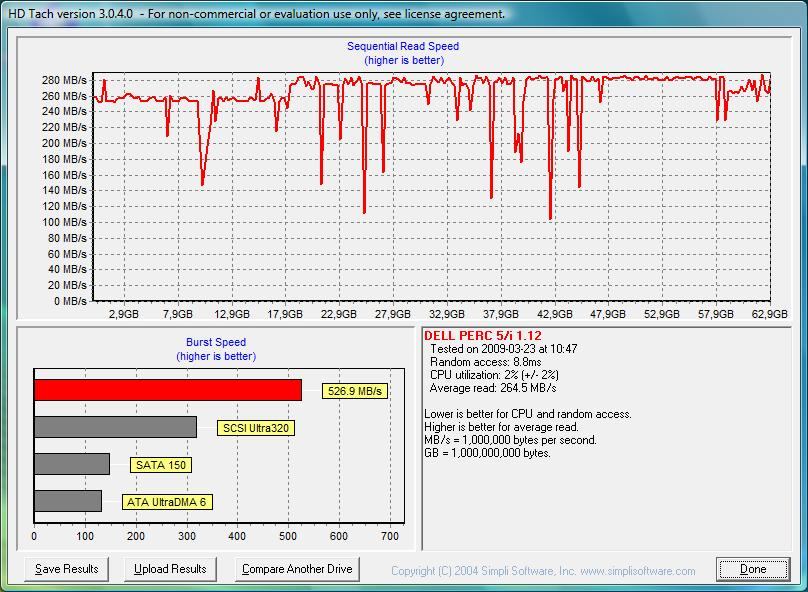The height and width of the screenshot is (592, 808).
Task: Click the 62,9GB axis label
Action: click(x=769, y=314)
